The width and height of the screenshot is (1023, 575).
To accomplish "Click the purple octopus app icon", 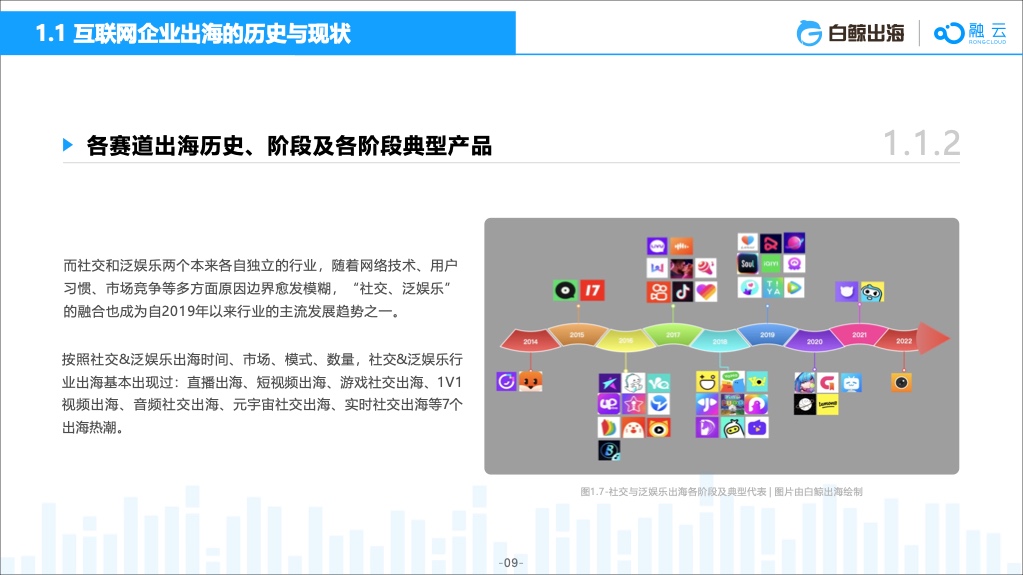I will coord(794,264).
